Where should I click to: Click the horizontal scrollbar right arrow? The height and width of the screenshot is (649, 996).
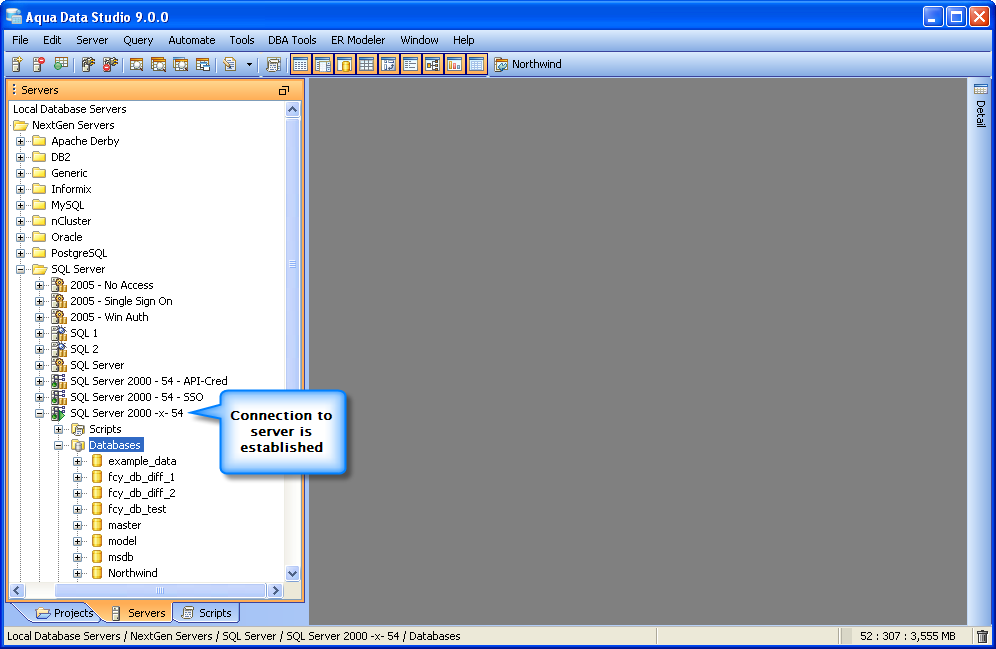(x=275, y=591)
